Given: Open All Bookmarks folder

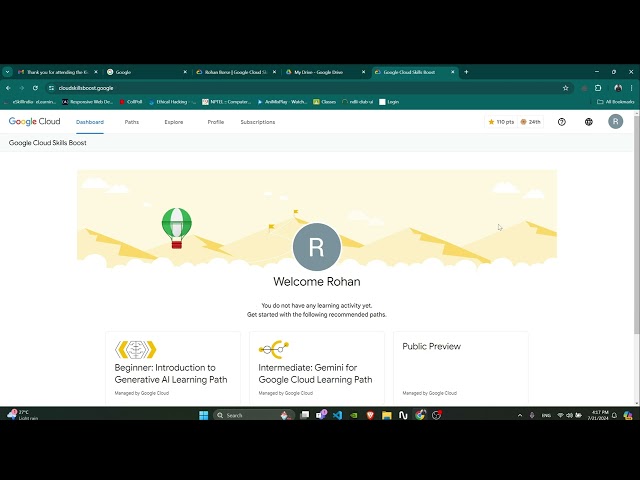Looking at the screenshot, I should click(616, 102).
